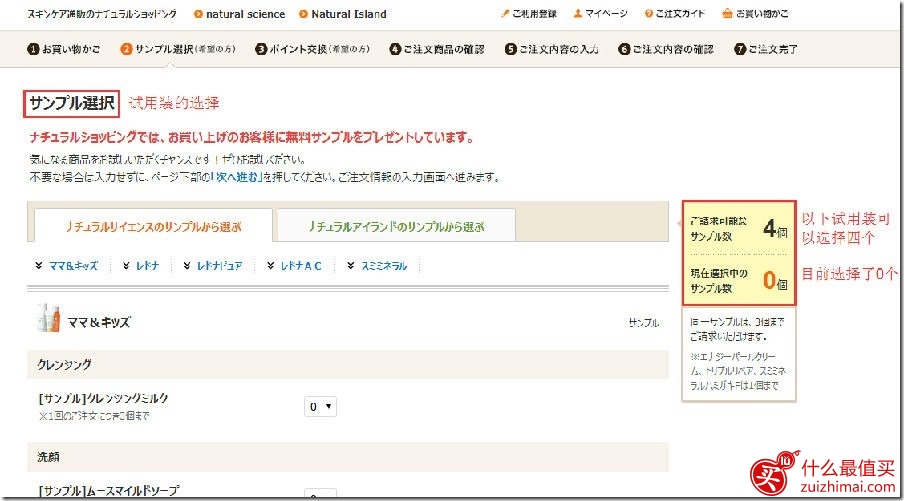Open お買い物かご cart link in header
This screenshot has width=904, height=501.
(x=762, y=14)
